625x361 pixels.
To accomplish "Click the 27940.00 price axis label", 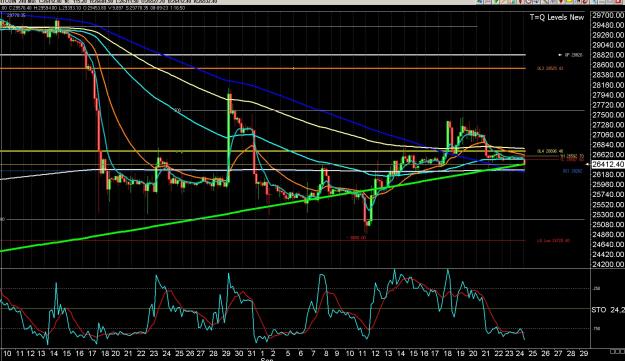I will tap(608, 95).
